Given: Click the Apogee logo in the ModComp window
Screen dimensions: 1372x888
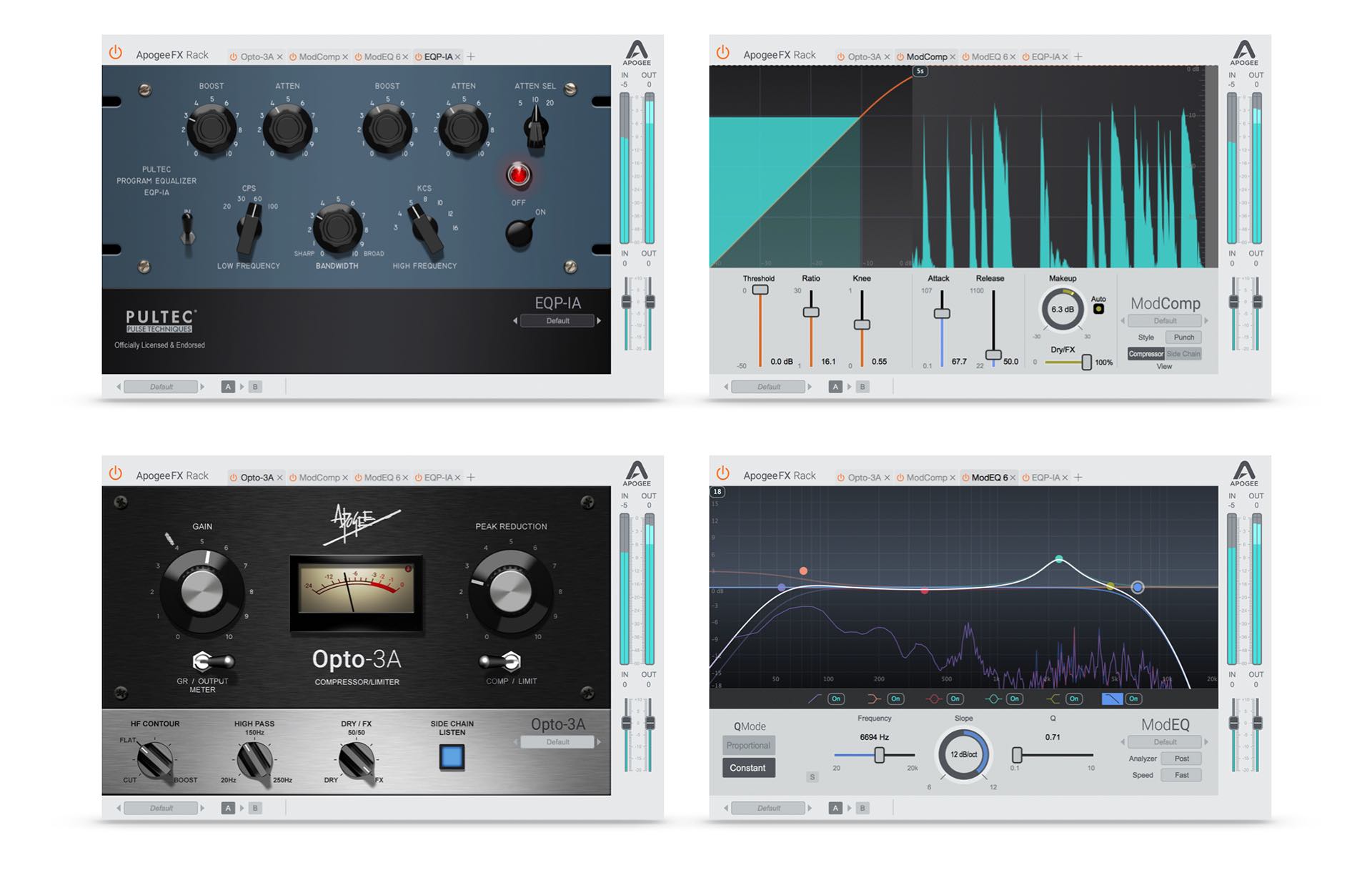Looking at the screenshot, I should [1245, 50].
